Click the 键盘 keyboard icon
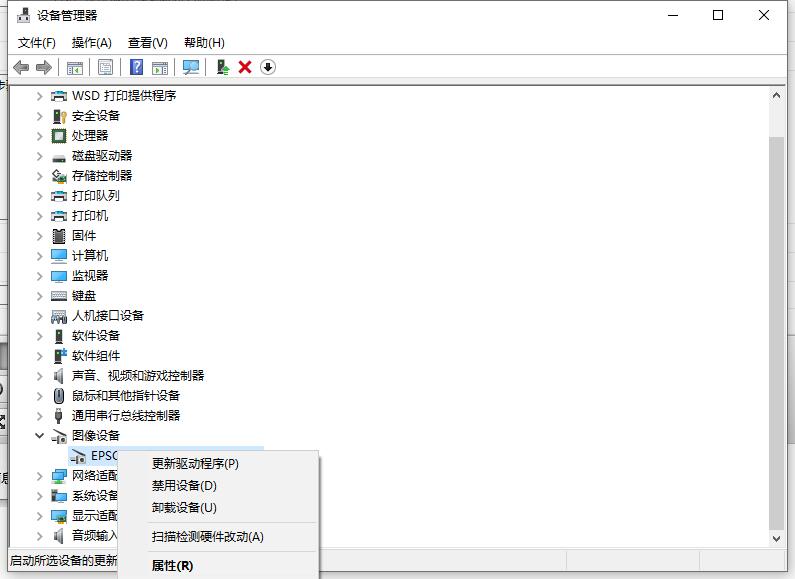The width and height of the screenshot is (795, 579). (59, 296)
